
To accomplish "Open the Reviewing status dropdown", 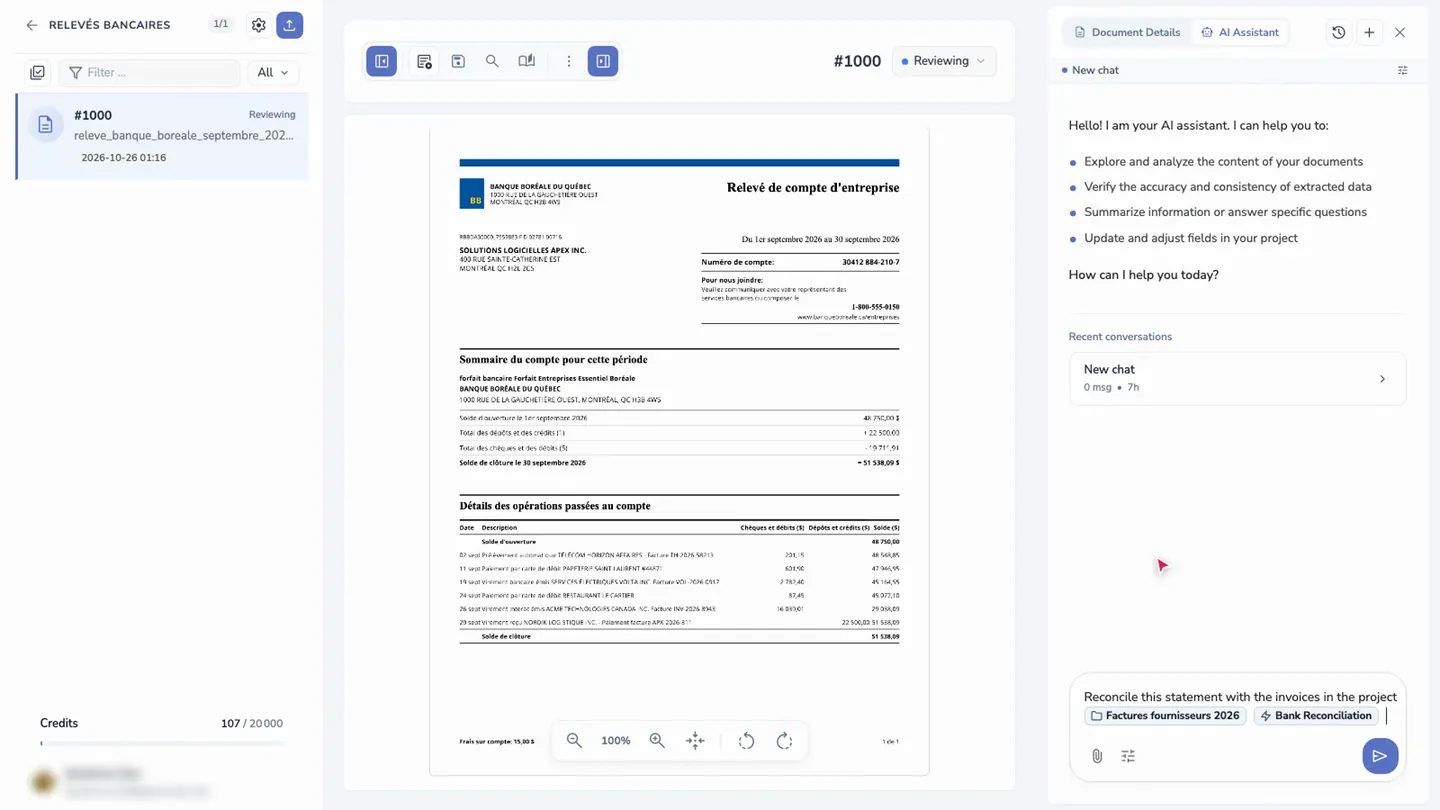I will [x=944, y=61].
